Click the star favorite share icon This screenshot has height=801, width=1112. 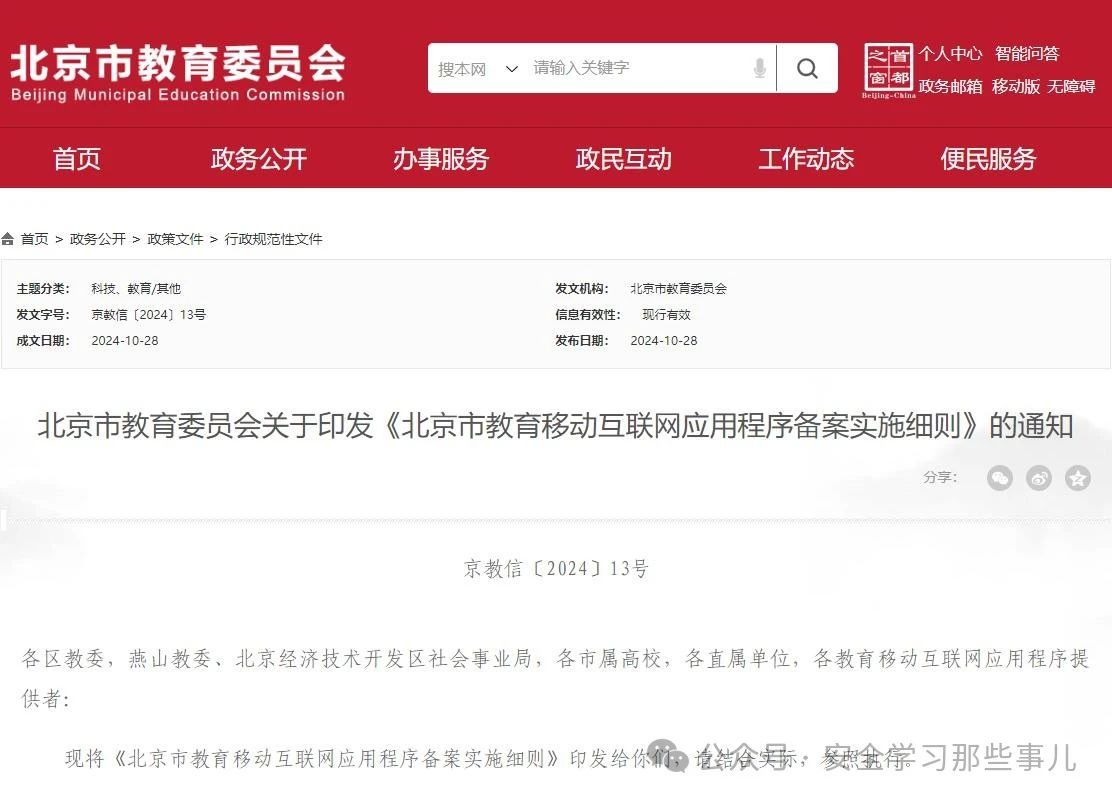click(x=1077, y=478)
